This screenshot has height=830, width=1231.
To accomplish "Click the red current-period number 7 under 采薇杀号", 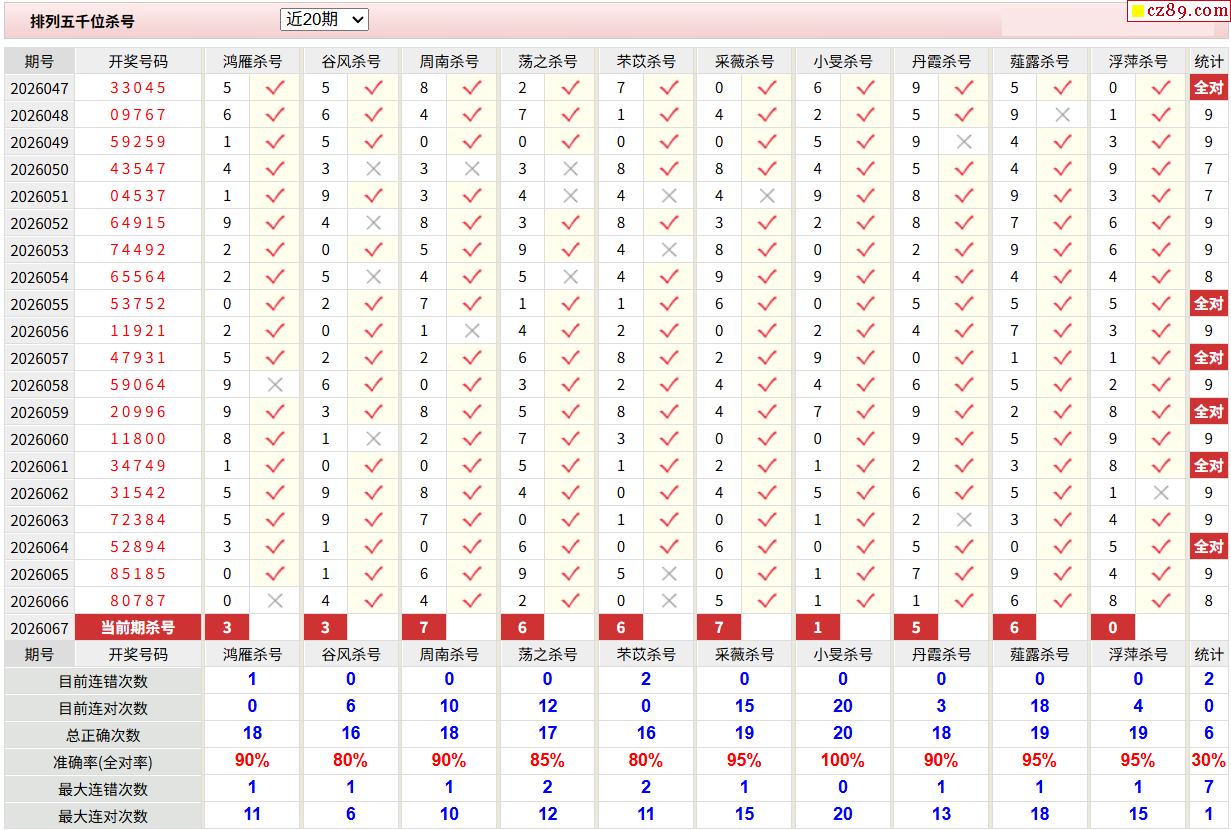I will [719, 628].
